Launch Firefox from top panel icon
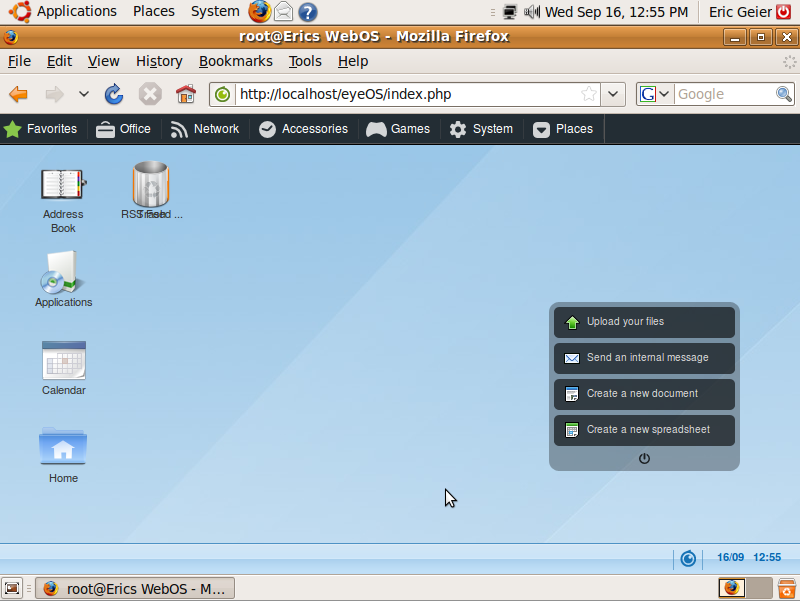Image resolution: width=800 pixels, height=601 pixels. pos(259,12)
